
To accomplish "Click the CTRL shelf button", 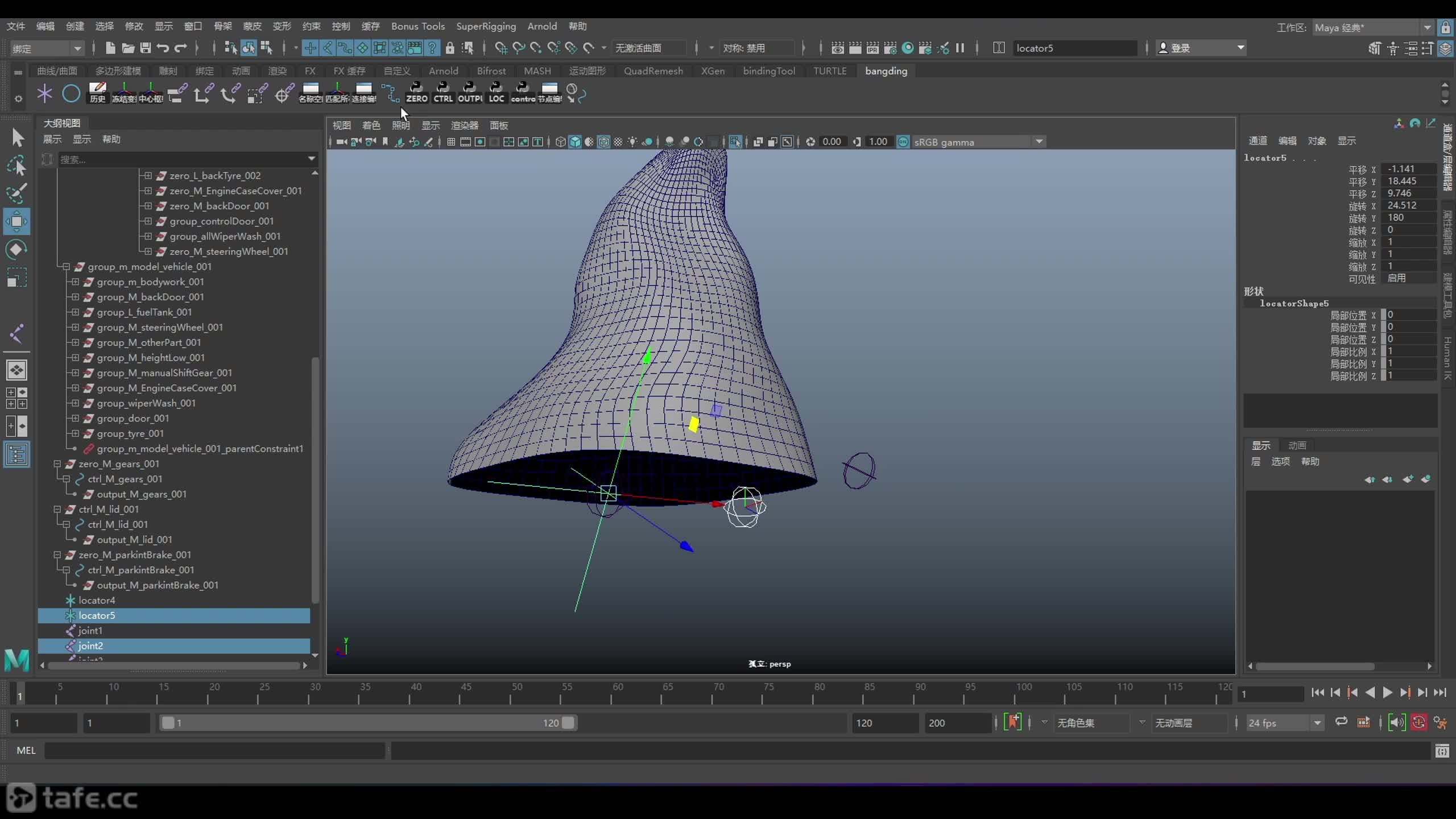I will 443,92.
